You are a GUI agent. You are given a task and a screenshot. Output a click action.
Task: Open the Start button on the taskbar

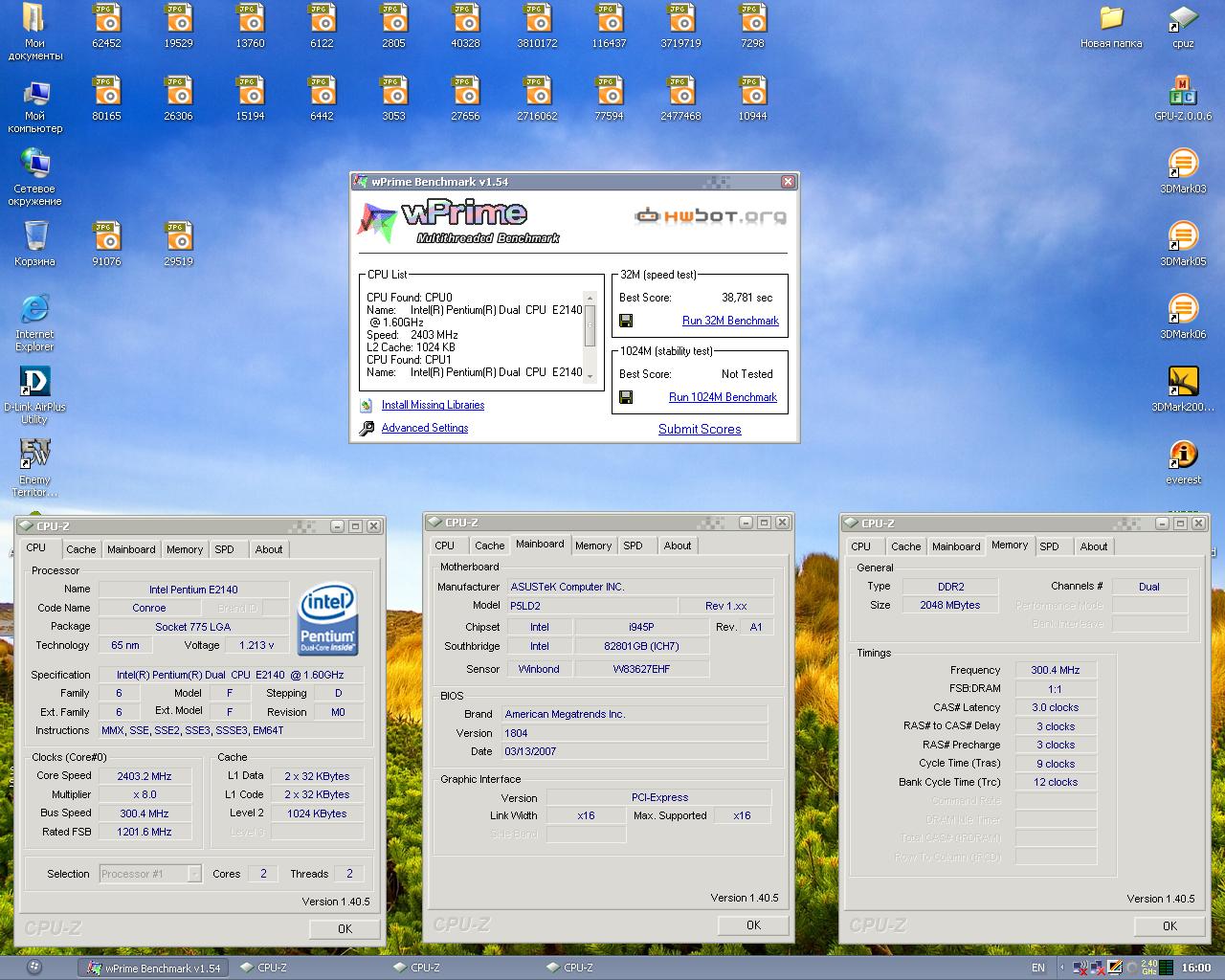click(x=33, y=968)
